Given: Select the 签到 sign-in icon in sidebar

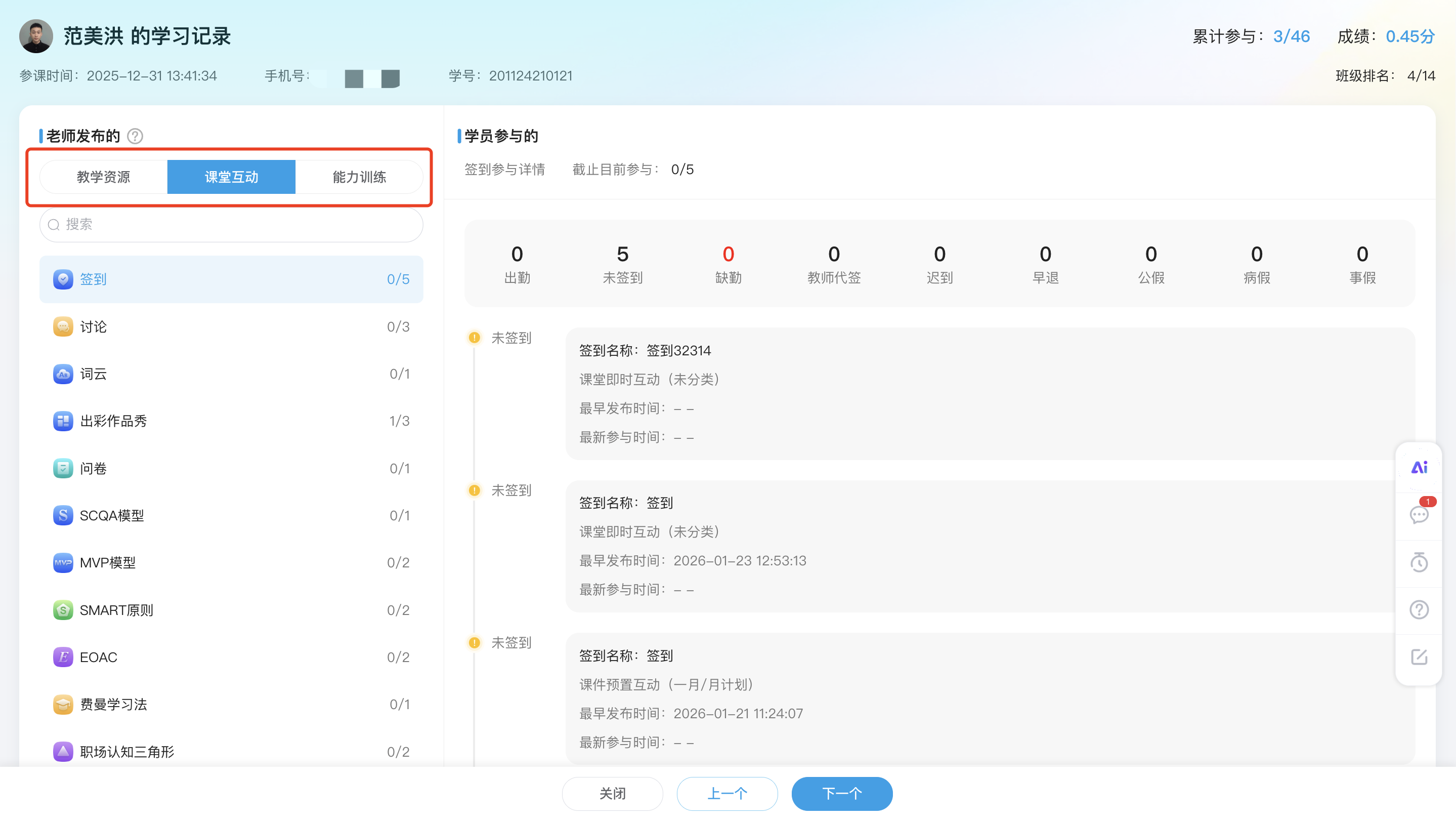Looking at the screenshot, I should tap(63, 279).
